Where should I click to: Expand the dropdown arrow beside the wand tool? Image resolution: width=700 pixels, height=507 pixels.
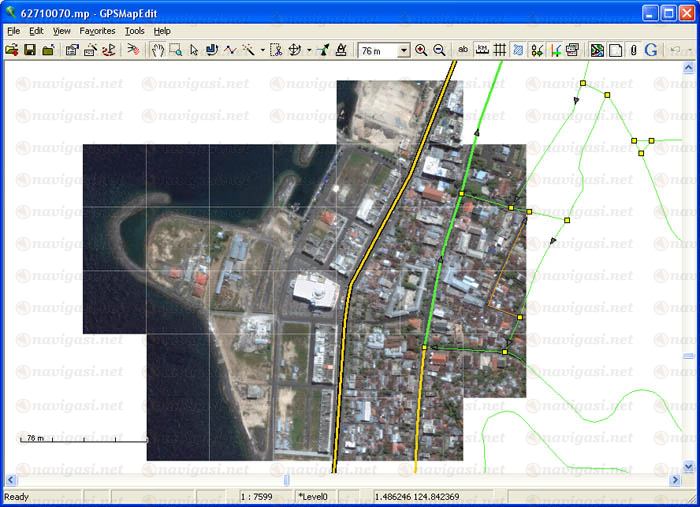point(263,50)
